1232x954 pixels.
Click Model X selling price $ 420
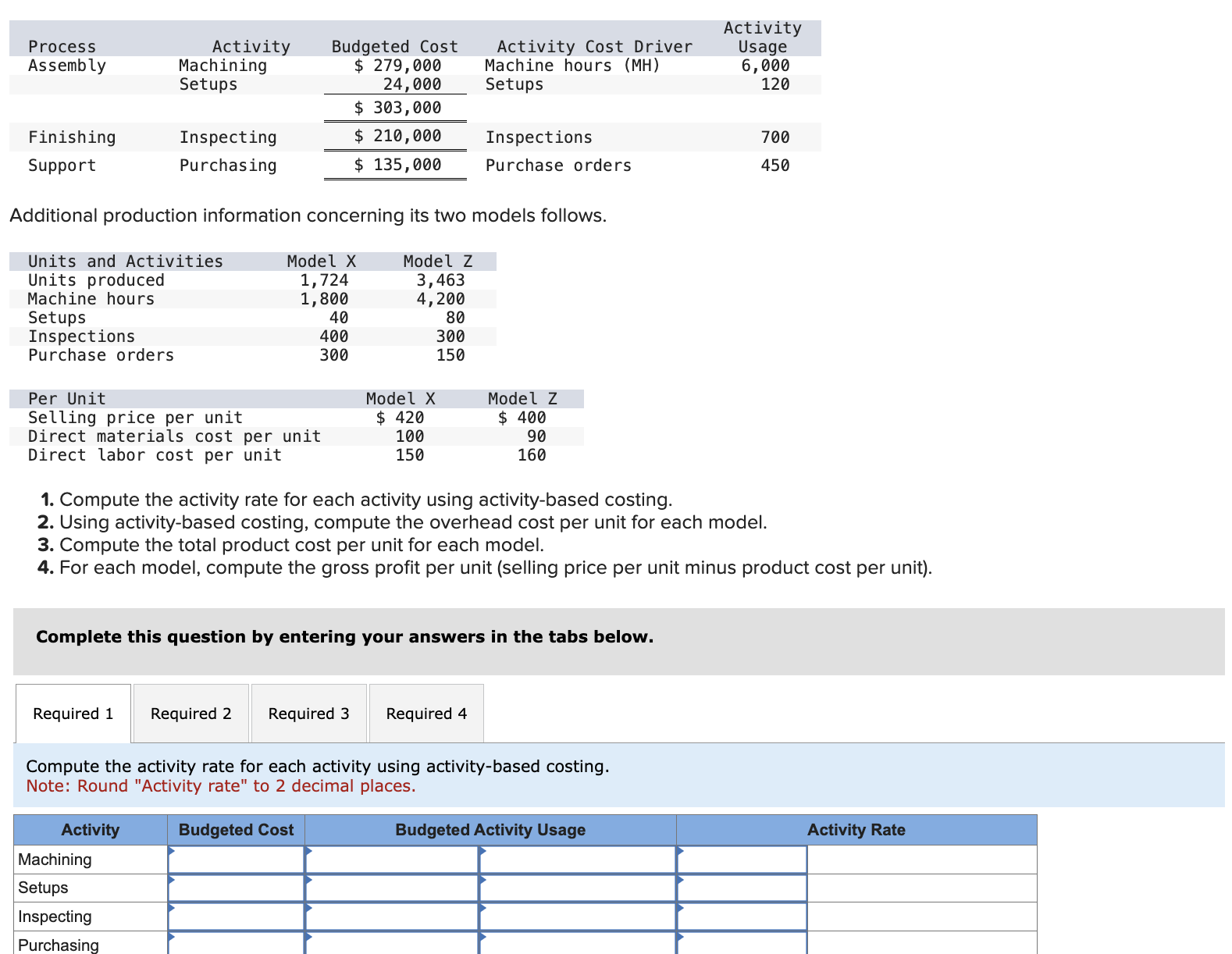pos(400,418)
